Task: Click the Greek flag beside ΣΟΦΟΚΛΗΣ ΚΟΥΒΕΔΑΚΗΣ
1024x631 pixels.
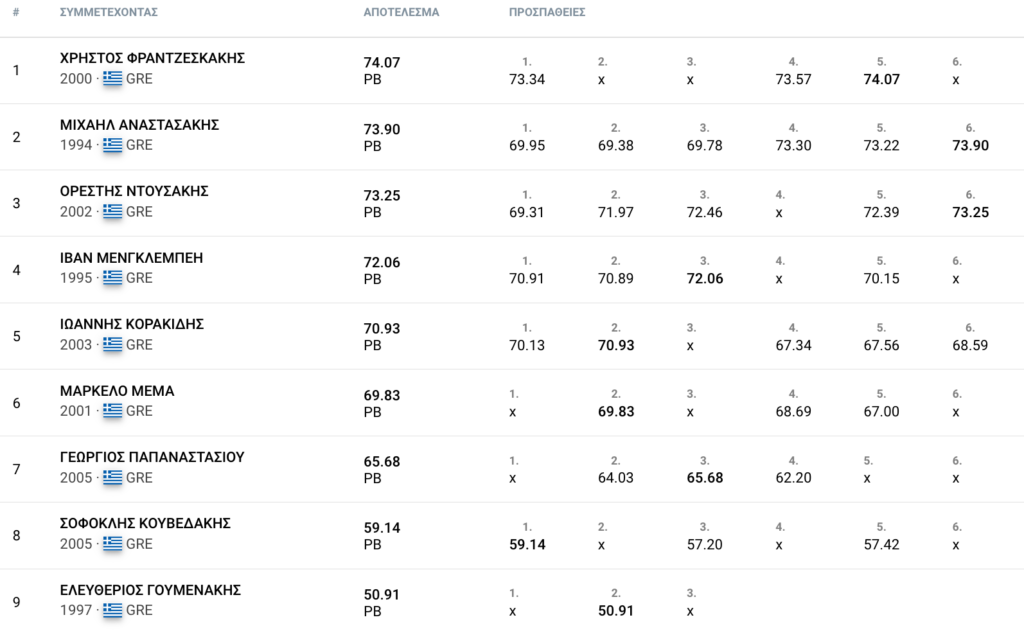Action: [x=112, y=543]
